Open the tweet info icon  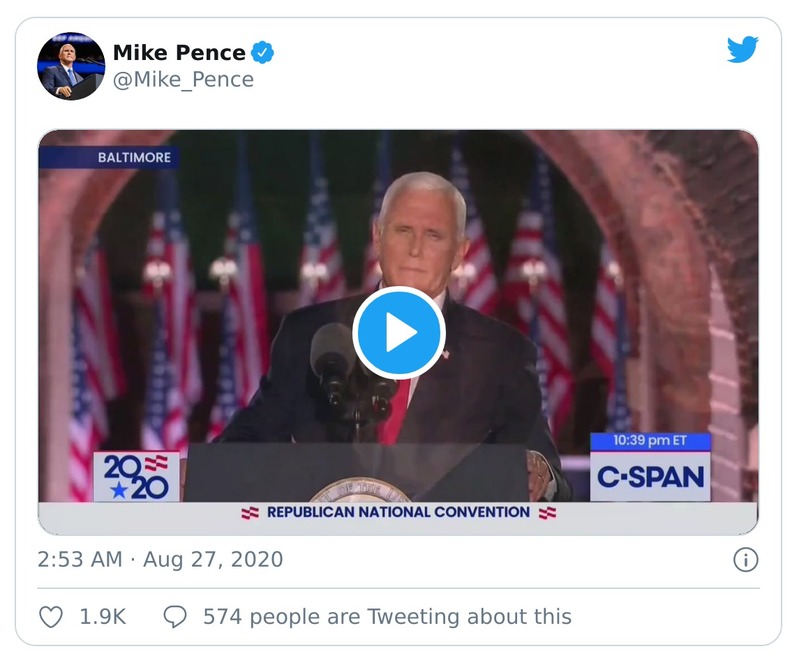pyautogui.click(x=745, y=560)
